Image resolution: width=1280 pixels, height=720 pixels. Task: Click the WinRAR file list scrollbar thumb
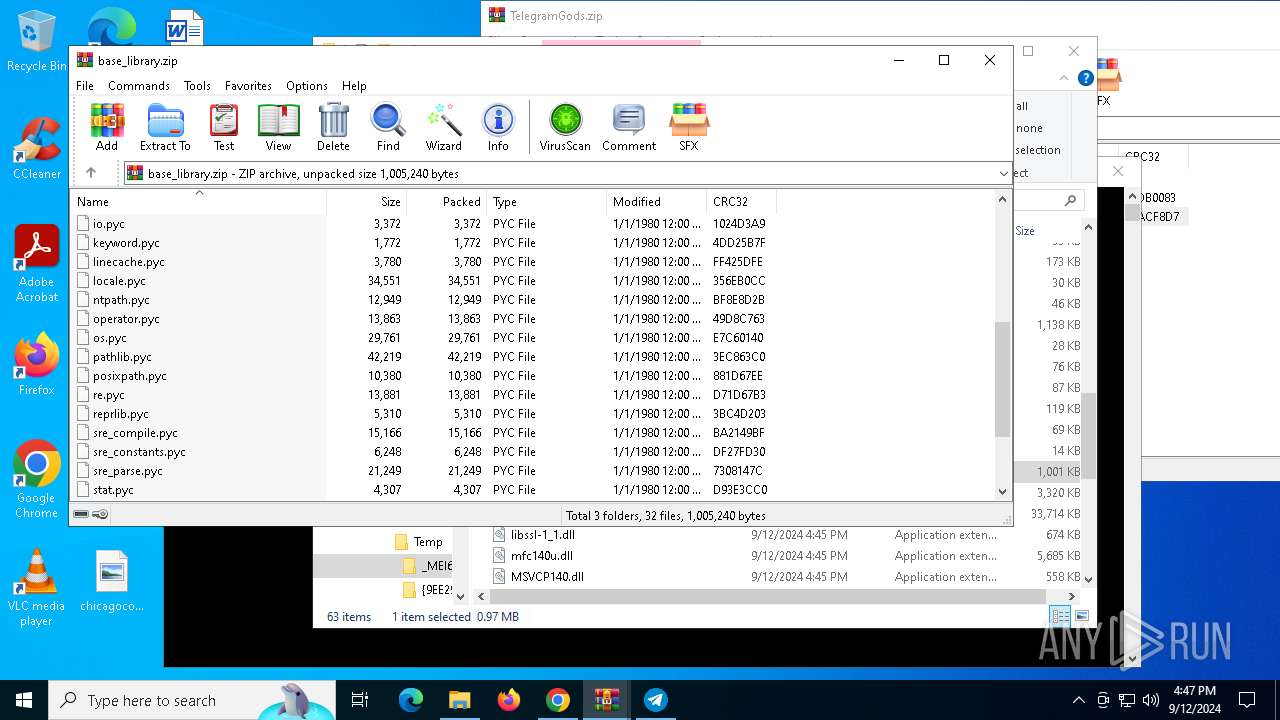[x=1003, y=379]
